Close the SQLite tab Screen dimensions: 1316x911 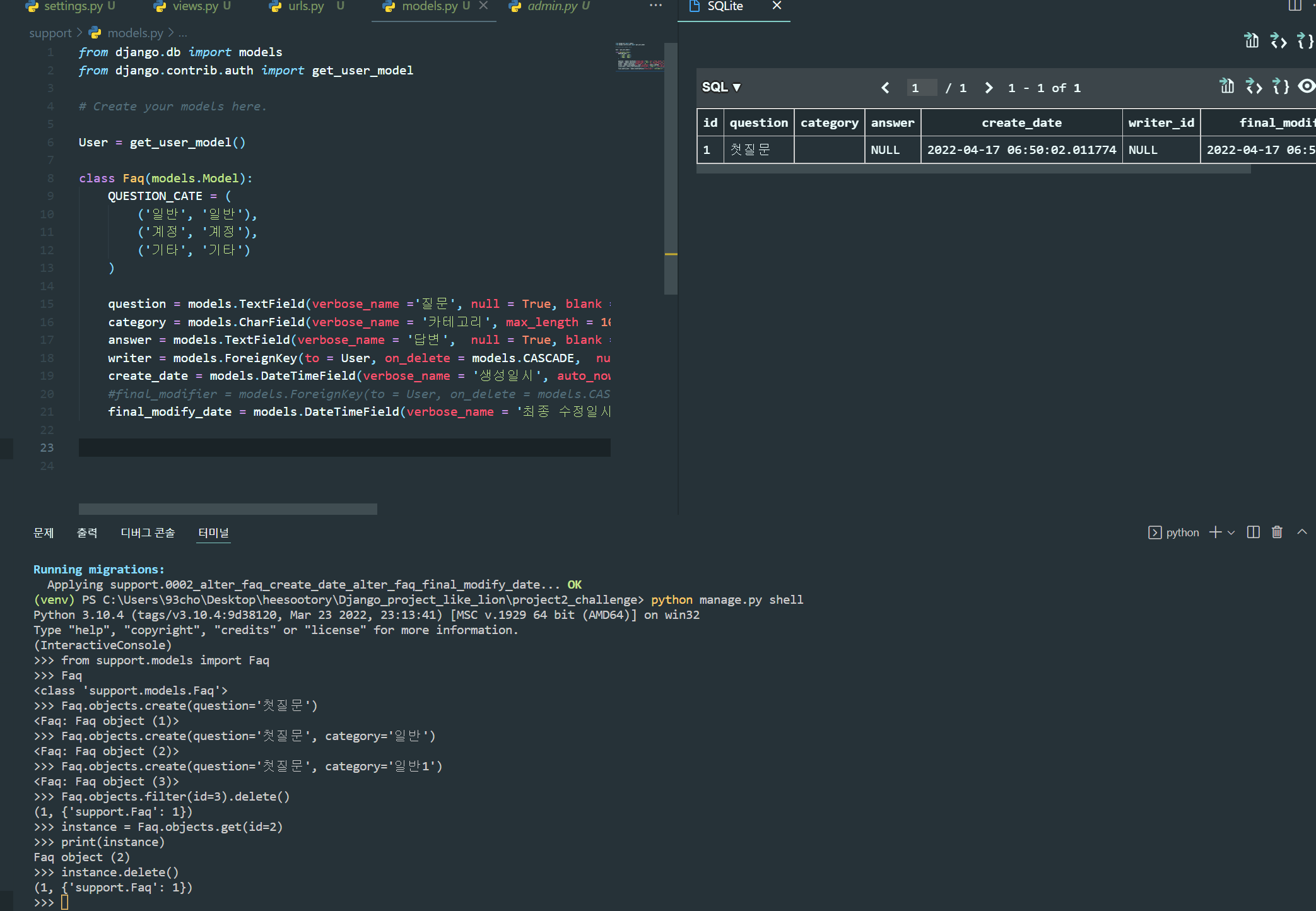click(x=777, y=6)
